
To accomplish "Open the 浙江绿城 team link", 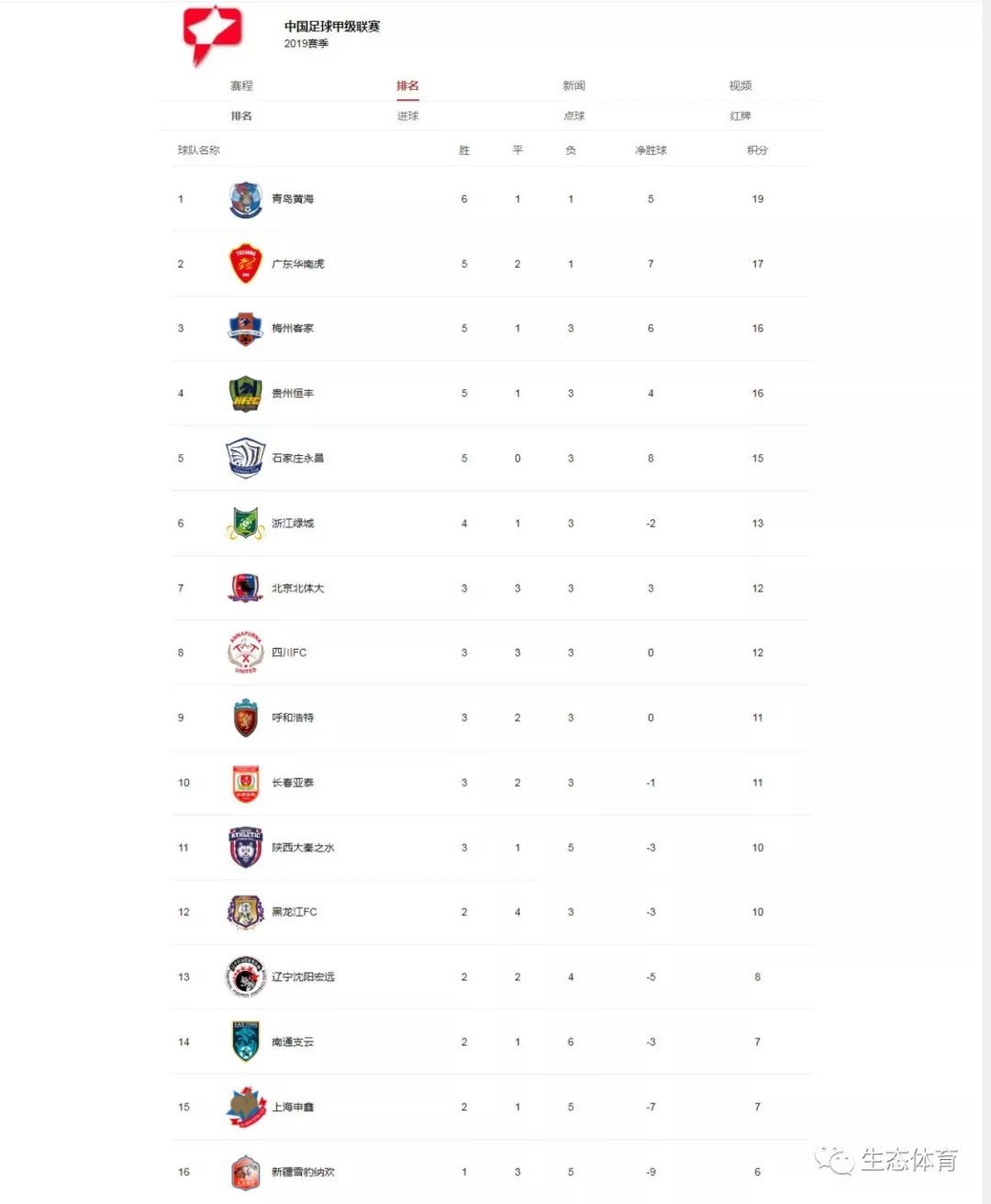I will tap(293, 523).
